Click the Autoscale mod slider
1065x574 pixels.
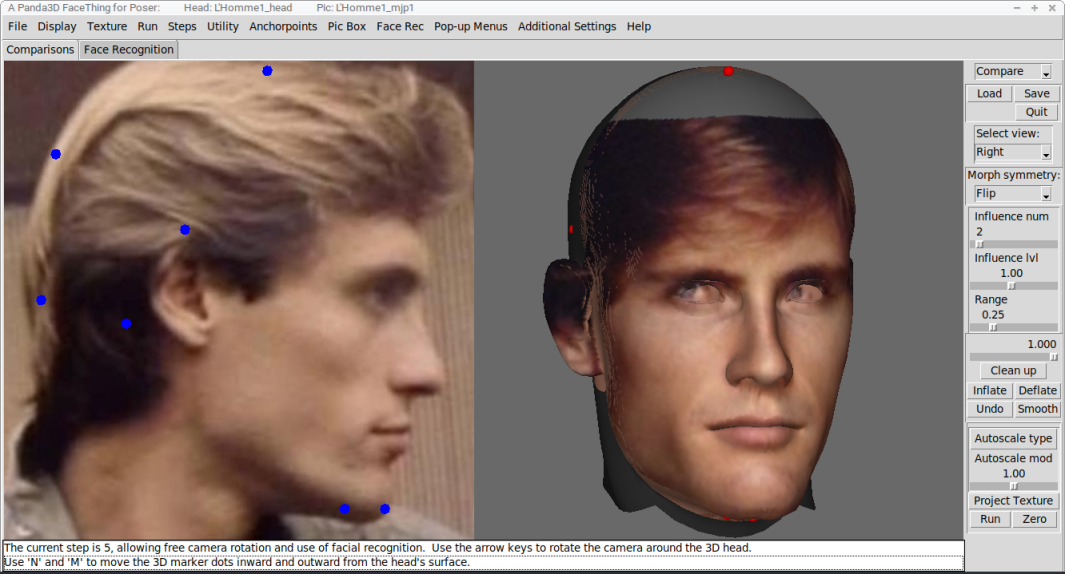click(x=1013, y=486)
